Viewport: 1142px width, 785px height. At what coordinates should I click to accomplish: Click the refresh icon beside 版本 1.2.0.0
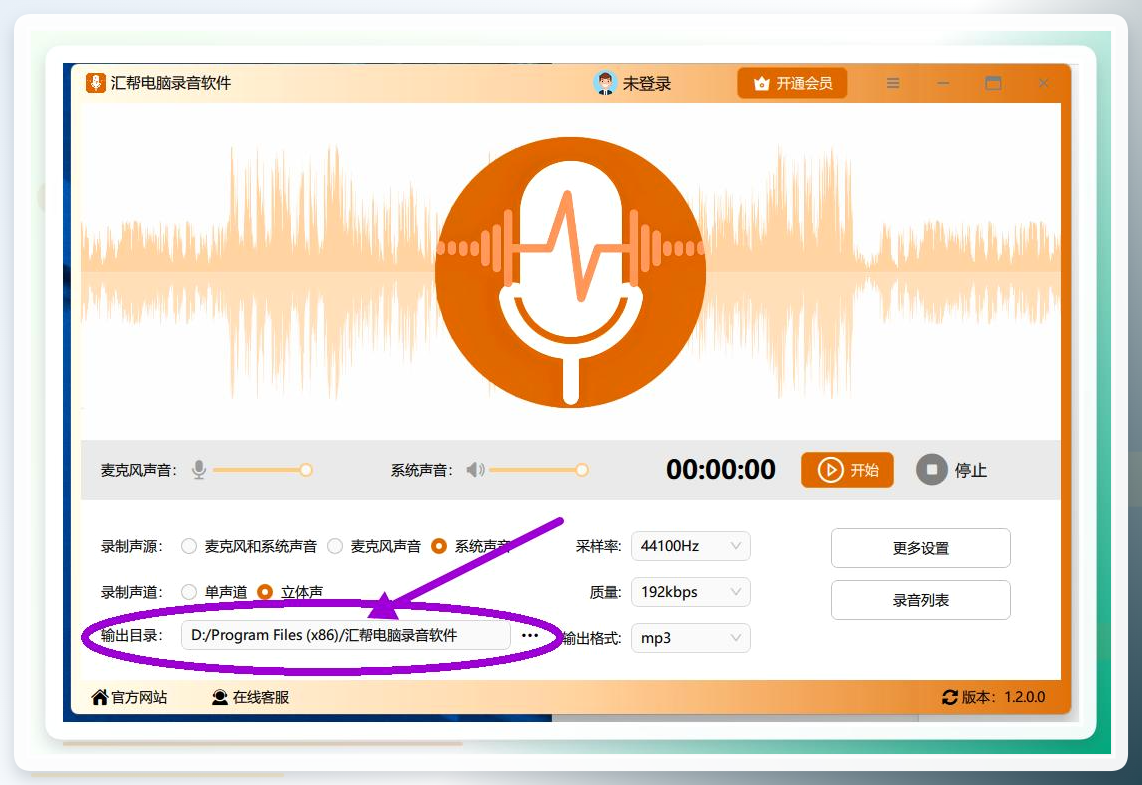(x=950, y=697)
